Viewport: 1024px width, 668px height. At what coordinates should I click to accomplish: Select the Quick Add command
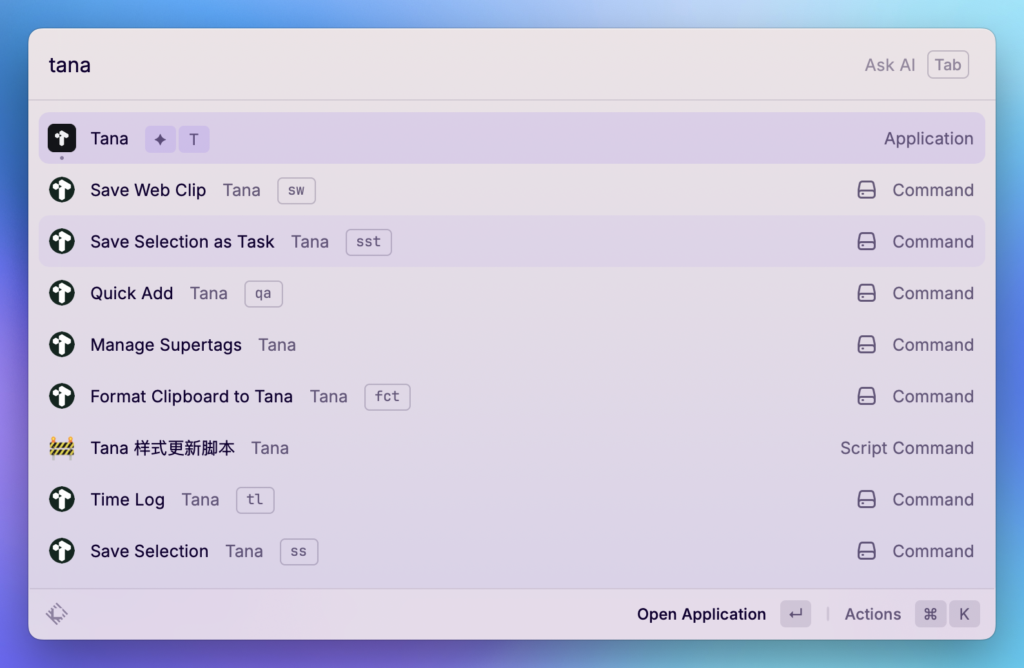[x=512, y=293]
